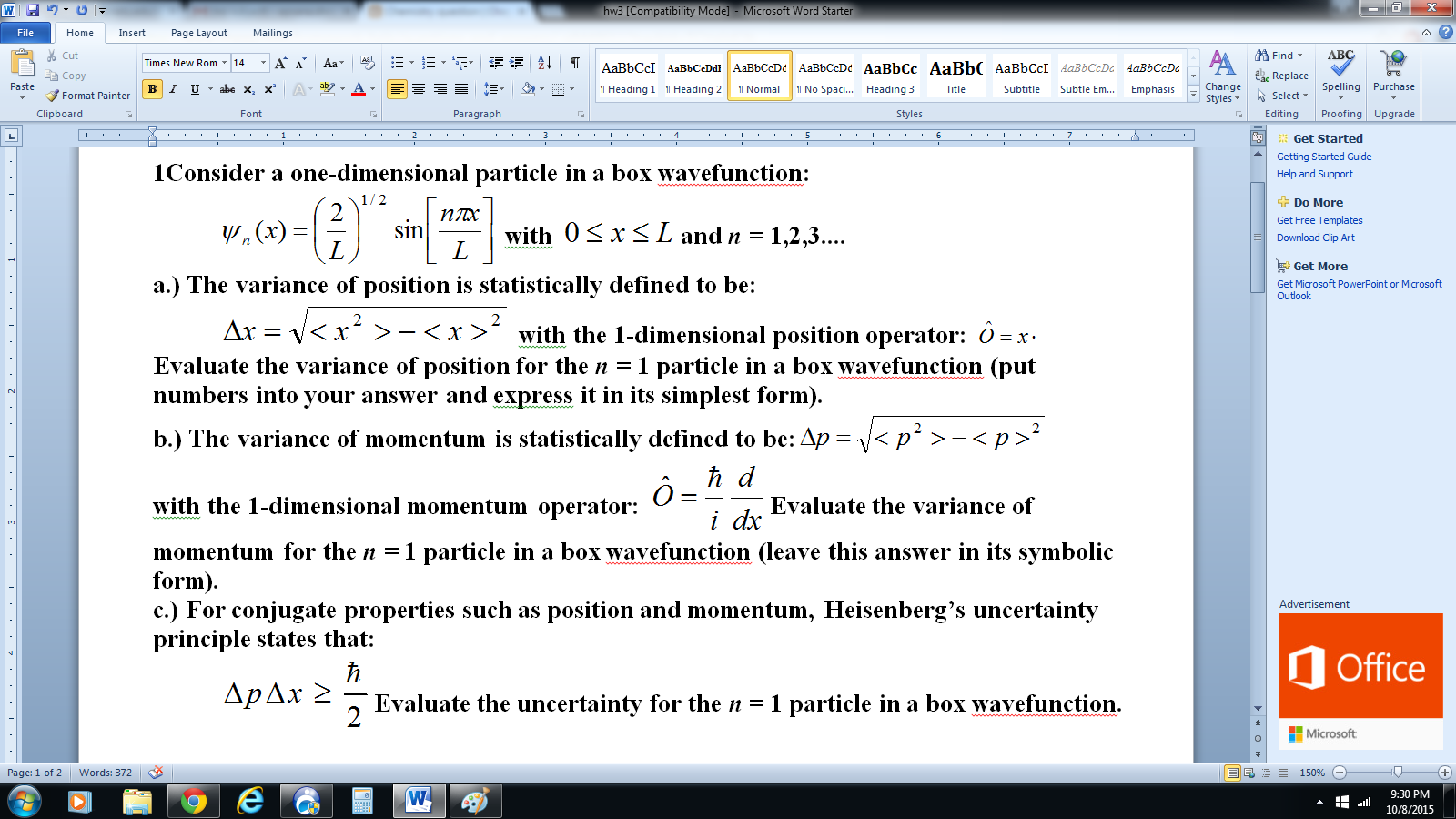Click the Increase Indent icon

(517, 63)
